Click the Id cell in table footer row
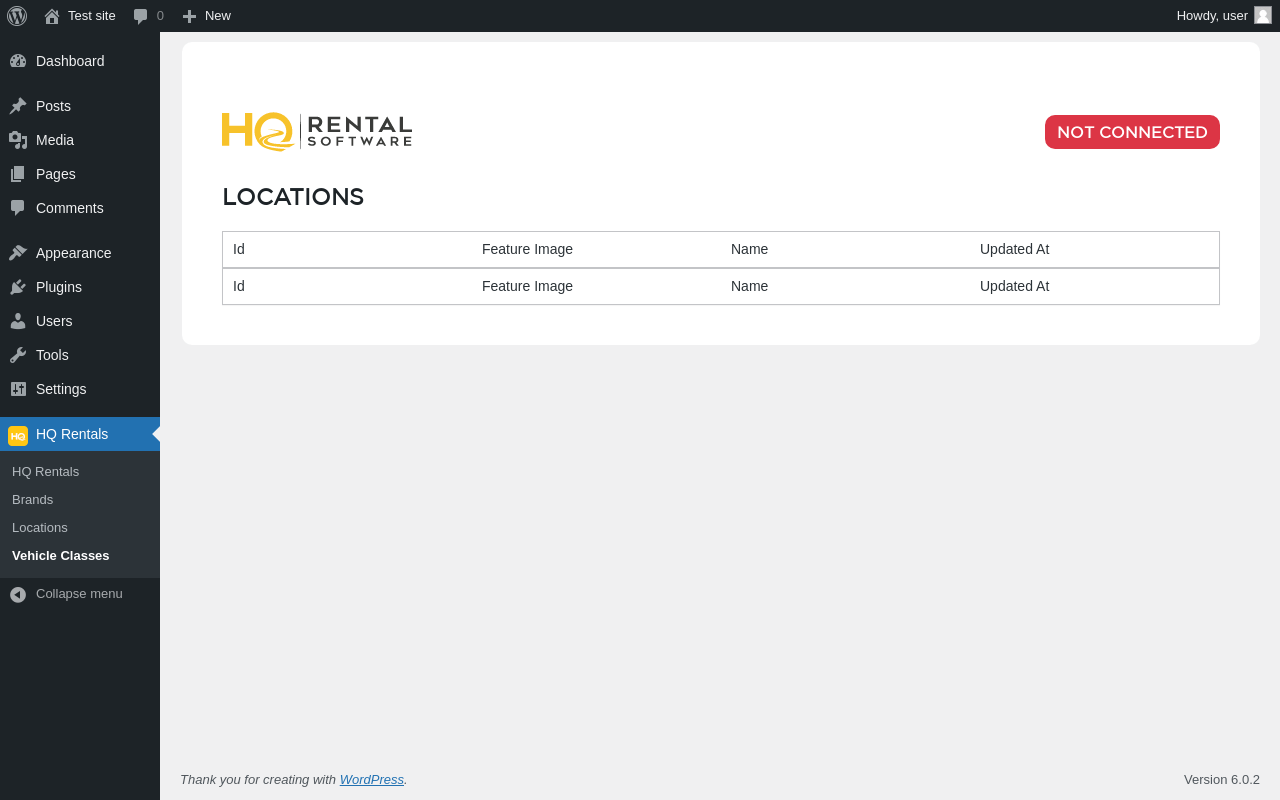Screen dimensions: 1280x800 click(x=239, y=287)
